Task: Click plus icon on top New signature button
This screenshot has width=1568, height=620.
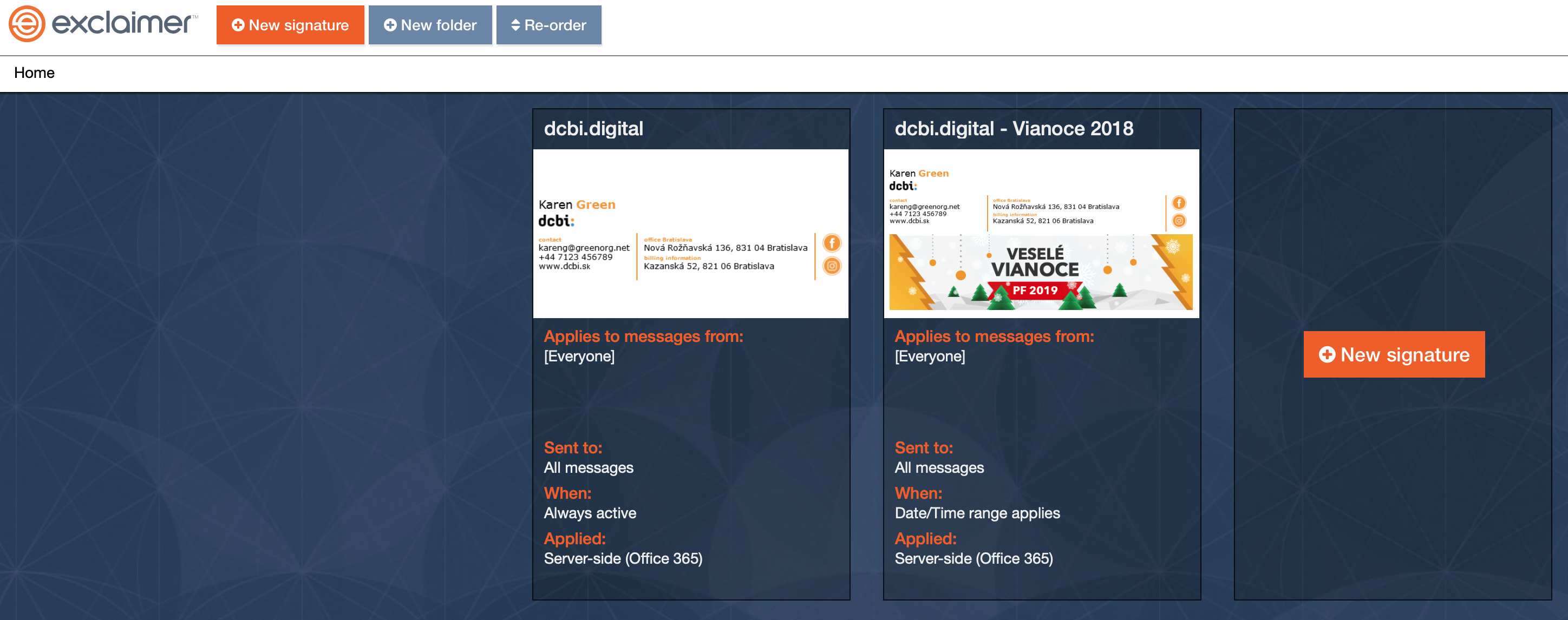Action: tap(238, 25)
